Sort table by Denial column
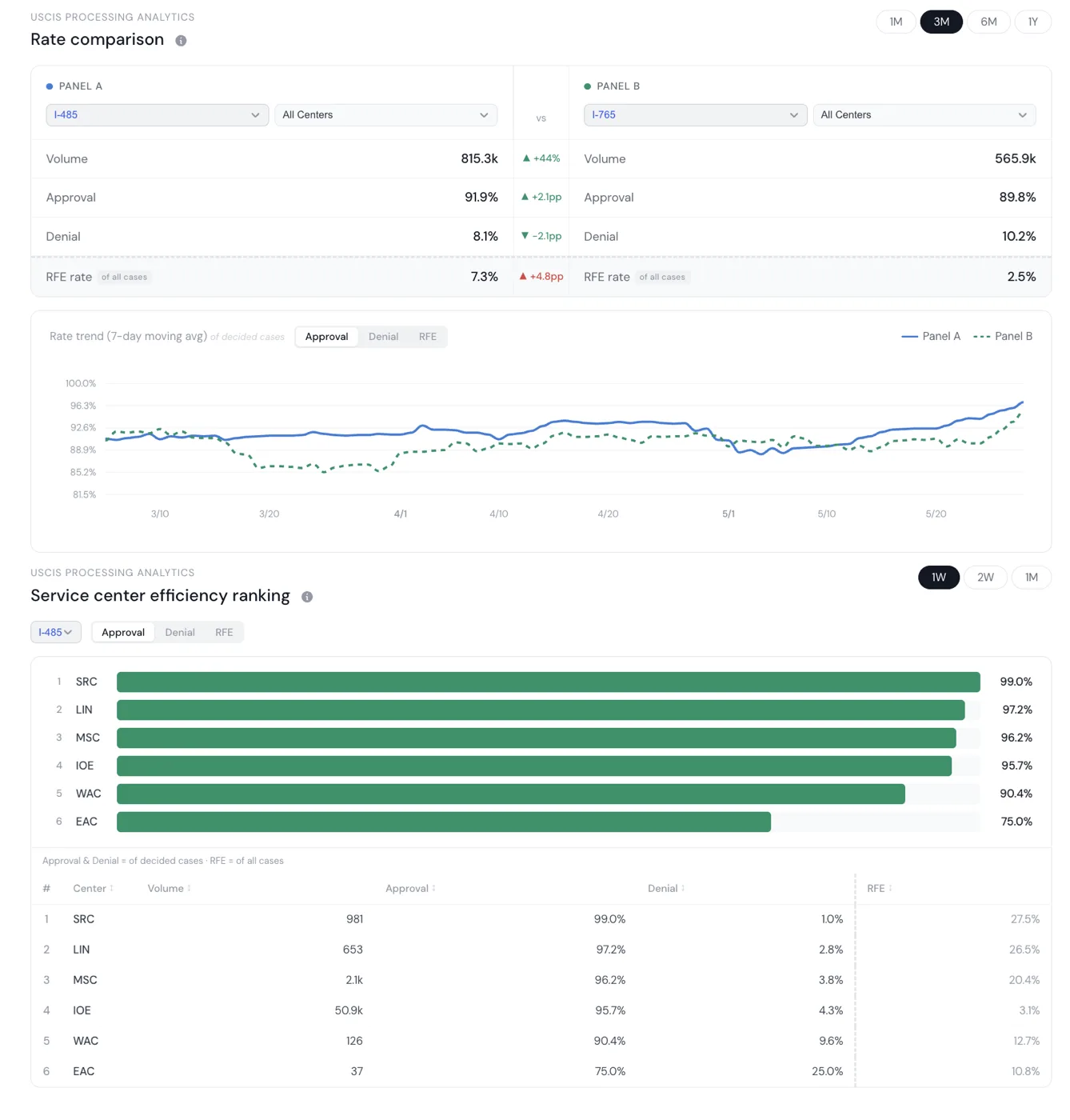This screenshot has height=1120, width=1070. (666, 888)
